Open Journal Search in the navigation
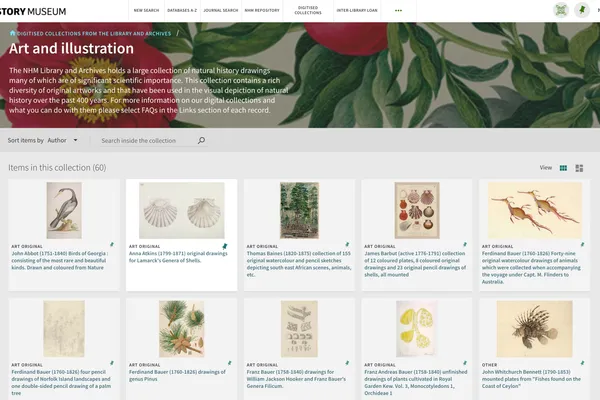Image resolution: width=600 pixels, height=400 pixels. coord(221,10)
